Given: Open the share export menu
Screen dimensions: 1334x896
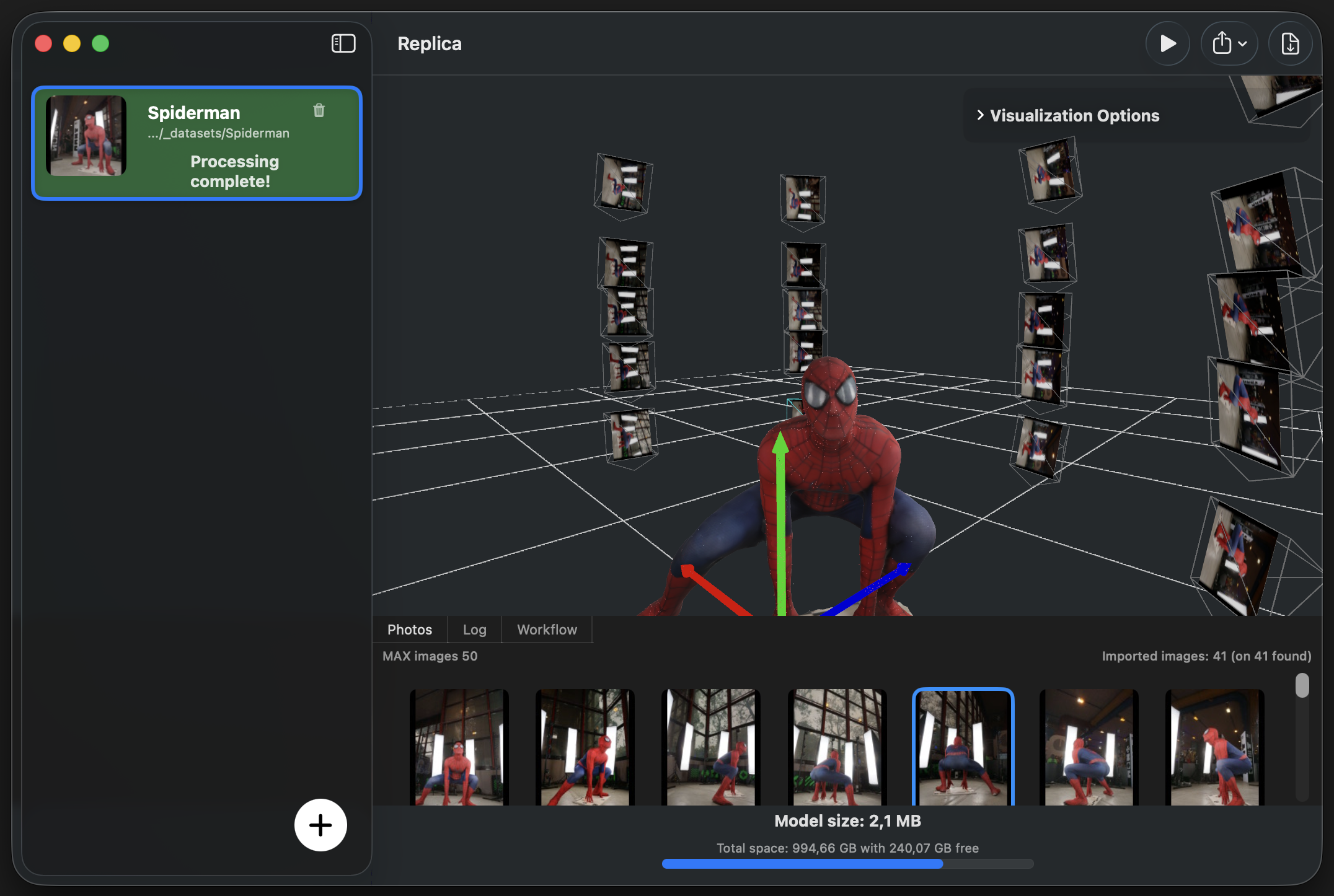Looking at the screenshot, I should coord(1229,44).
